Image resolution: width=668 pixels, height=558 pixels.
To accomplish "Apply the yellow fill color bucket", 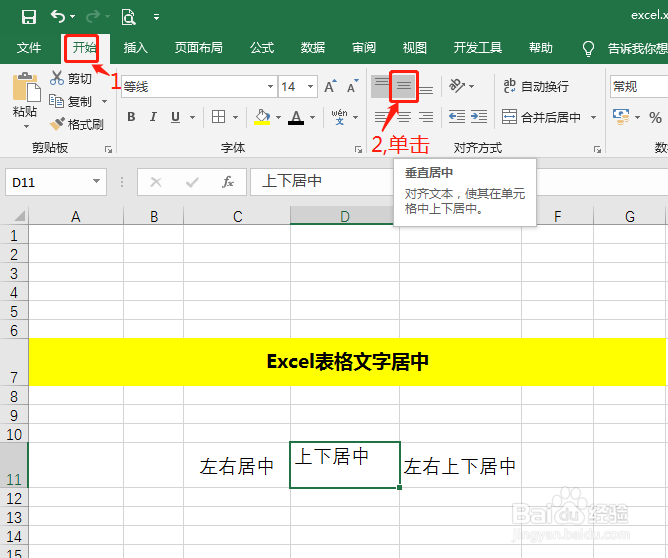I will 262,117.
